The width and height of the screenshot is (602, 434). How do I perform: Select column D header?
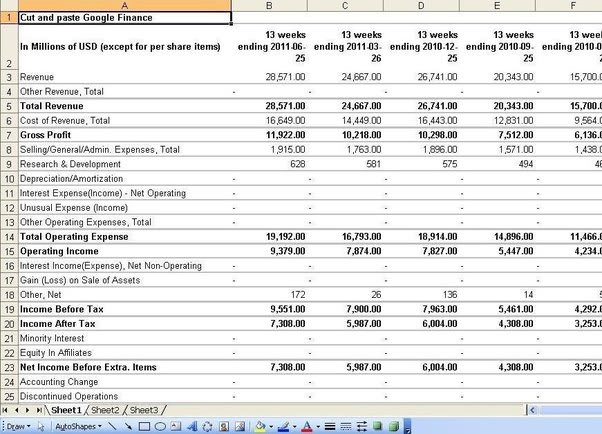[421, 5]
